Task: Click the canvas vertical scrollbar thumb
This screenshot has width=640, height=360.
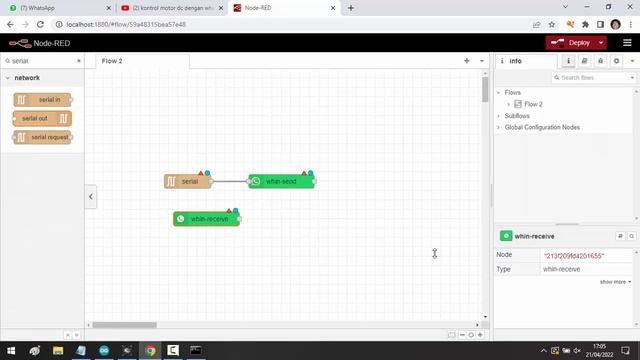Action: point(485,89)
